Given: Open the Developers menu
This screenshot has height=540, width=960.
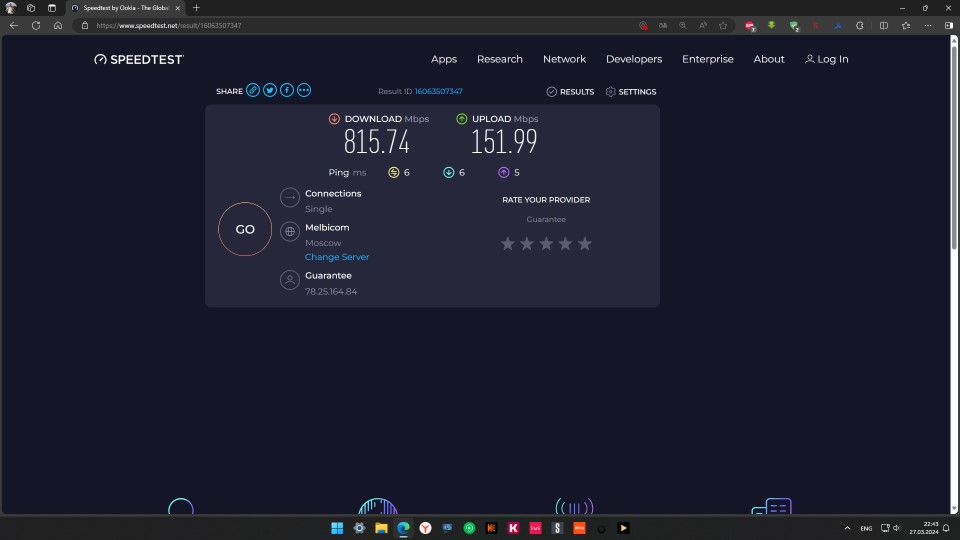Looking at the screenshot, I should coord(634,59).
